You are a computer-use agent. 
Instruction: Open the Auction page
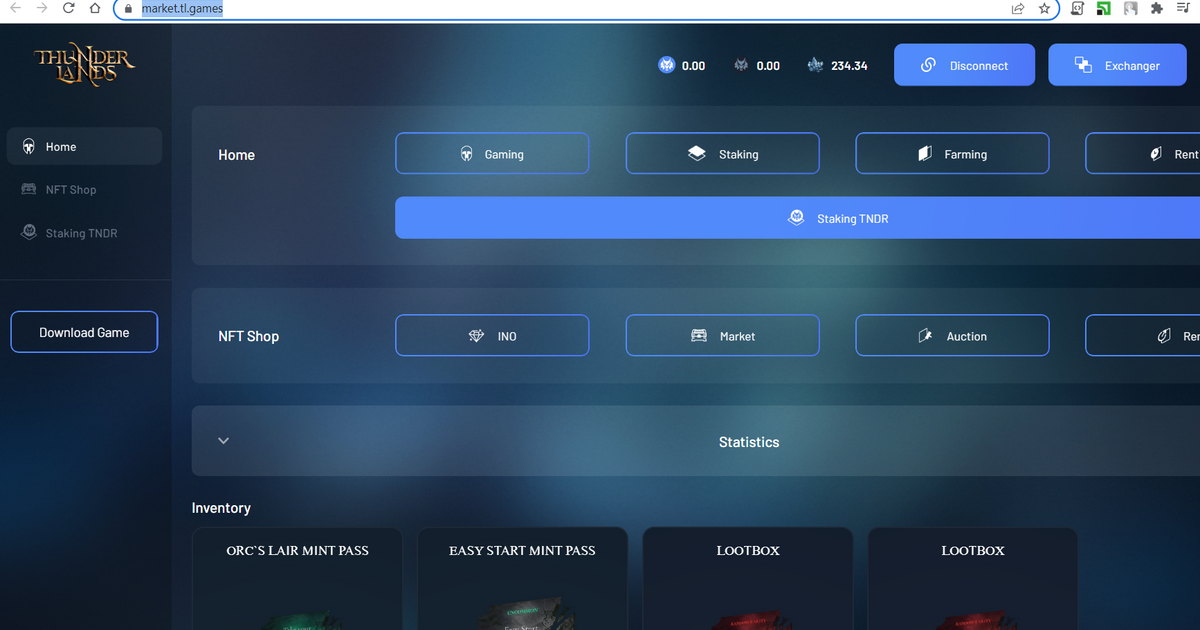pos(952,336)
